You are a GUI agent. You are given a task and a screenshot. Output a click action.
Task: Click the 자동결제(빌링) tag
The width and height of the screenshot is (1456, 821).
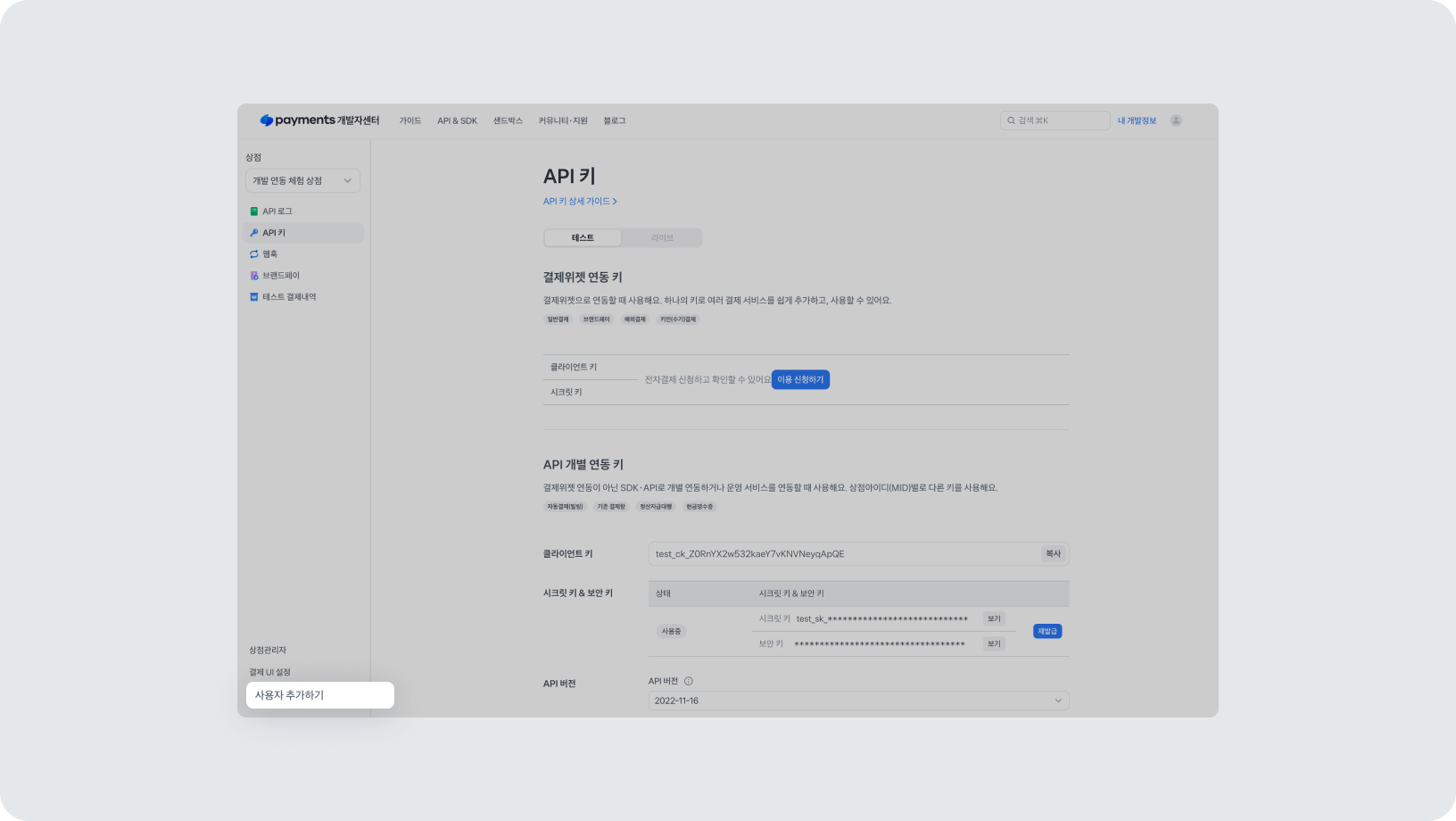point(565,507)
